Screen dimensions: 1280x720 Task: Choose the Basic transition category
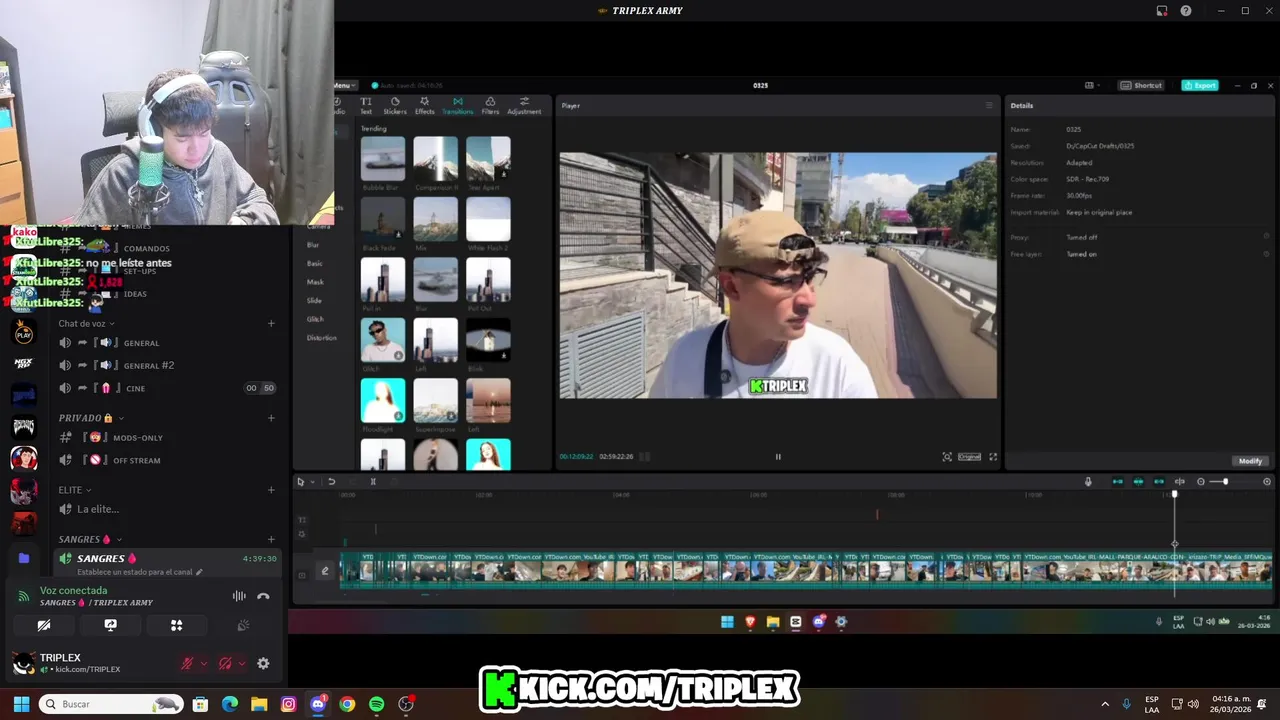click(x=315, y=263)
